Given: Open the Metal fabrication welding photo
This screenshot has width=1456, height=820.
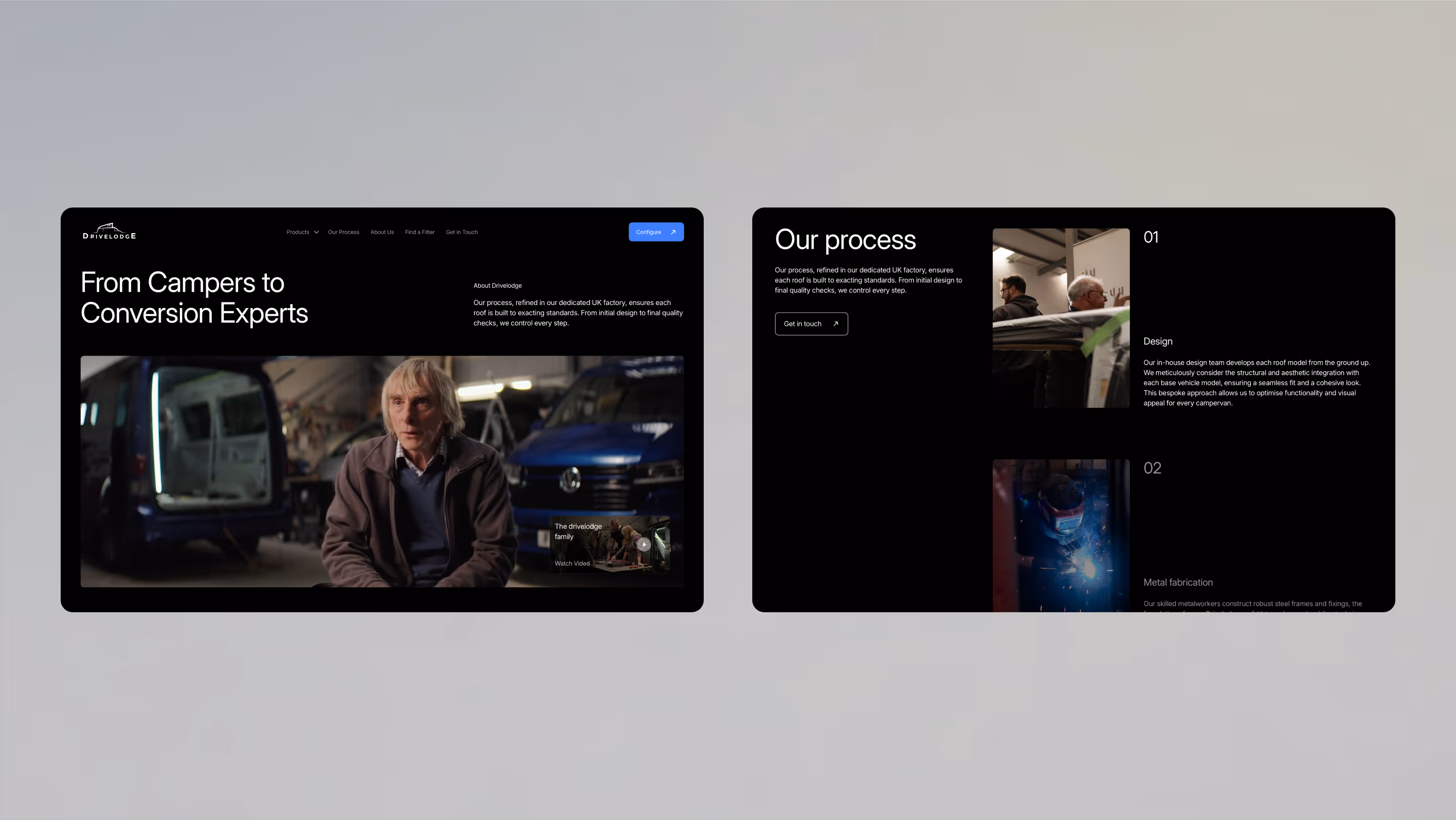Looking at the screenshot, I should coord(1061,536).
